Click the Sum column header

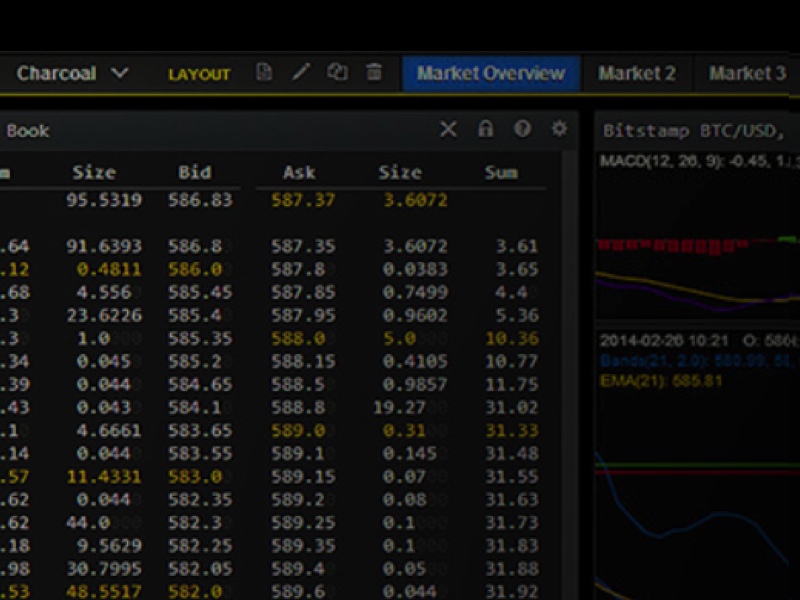click(501, 172)
